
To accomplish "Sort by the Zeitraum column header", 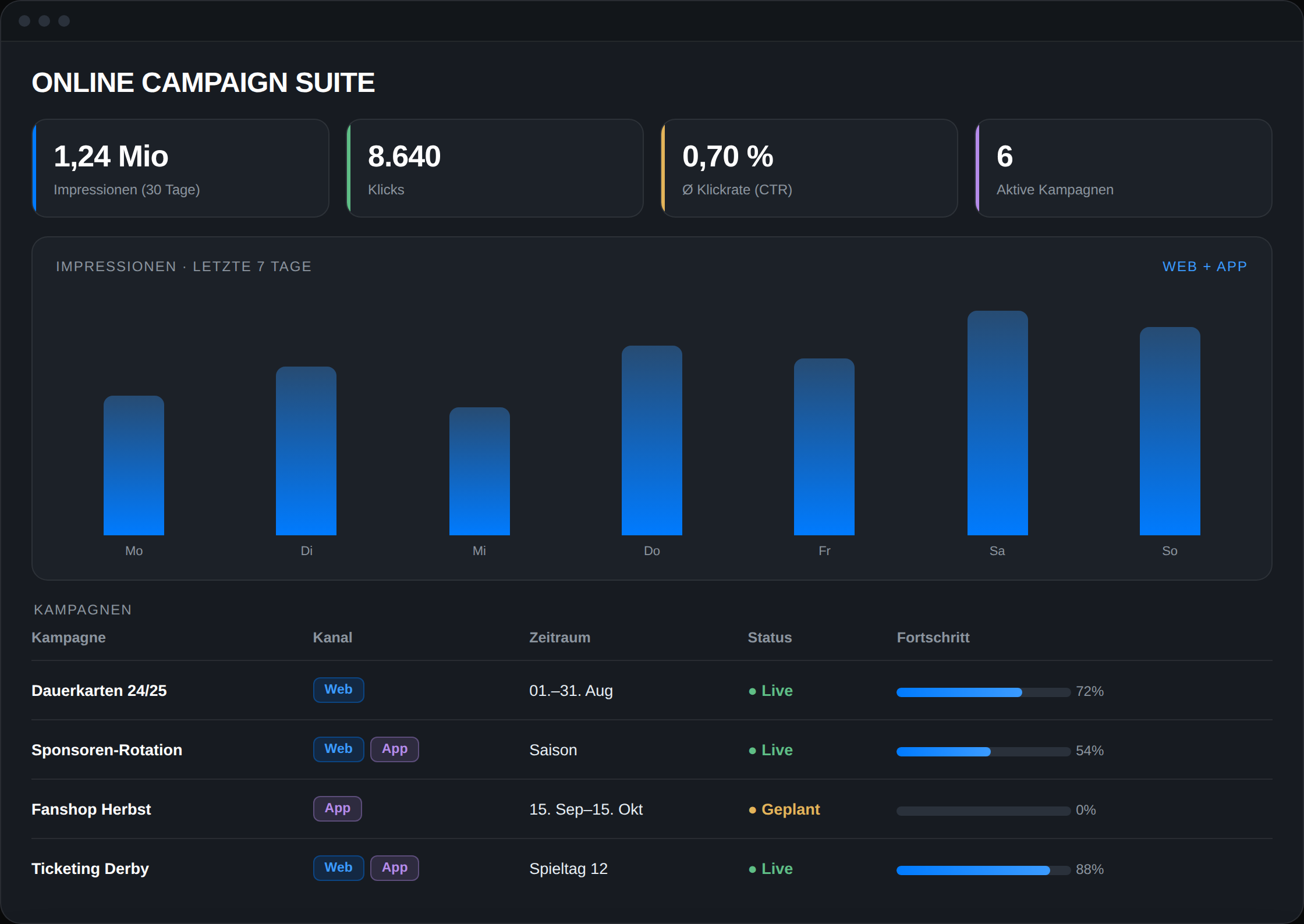I will 559,638.
